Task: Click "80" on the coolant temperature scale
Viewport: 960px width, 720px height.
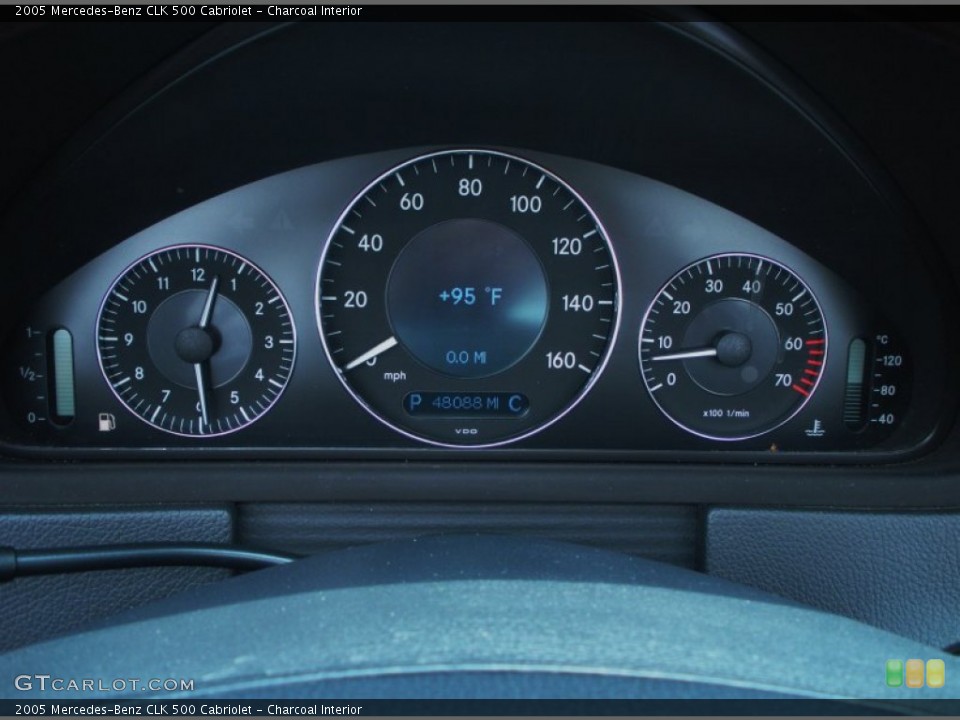Action: coord(888,390)
